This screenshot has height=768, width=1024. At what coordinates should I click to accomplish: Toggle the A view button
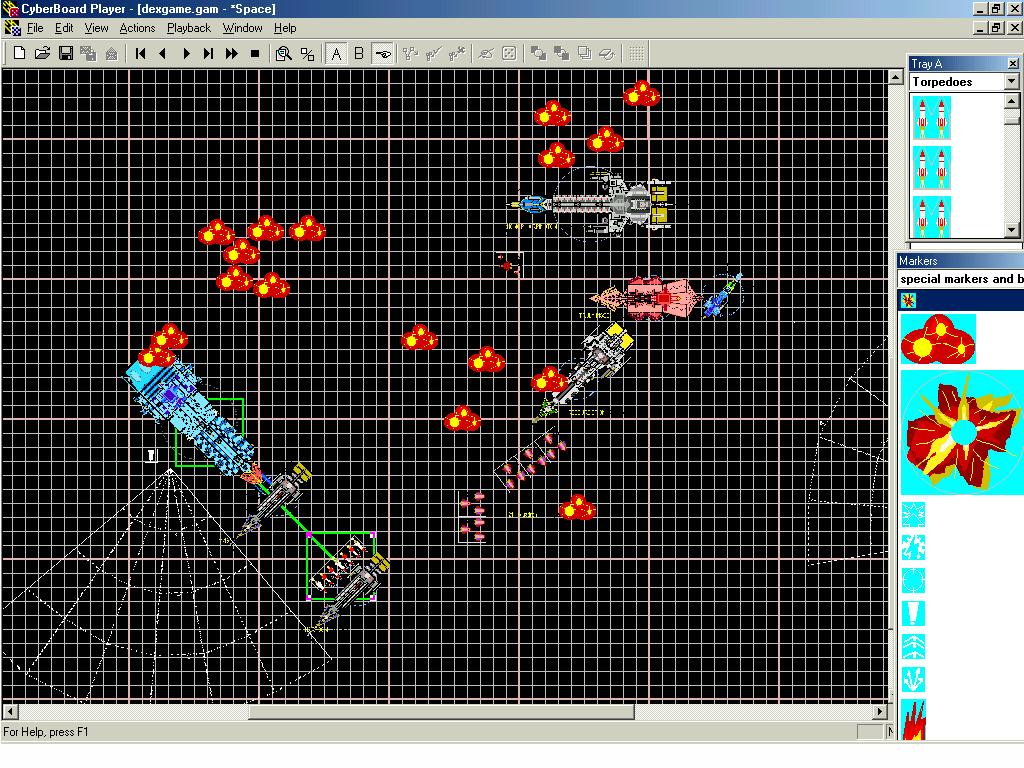(336, 54)
